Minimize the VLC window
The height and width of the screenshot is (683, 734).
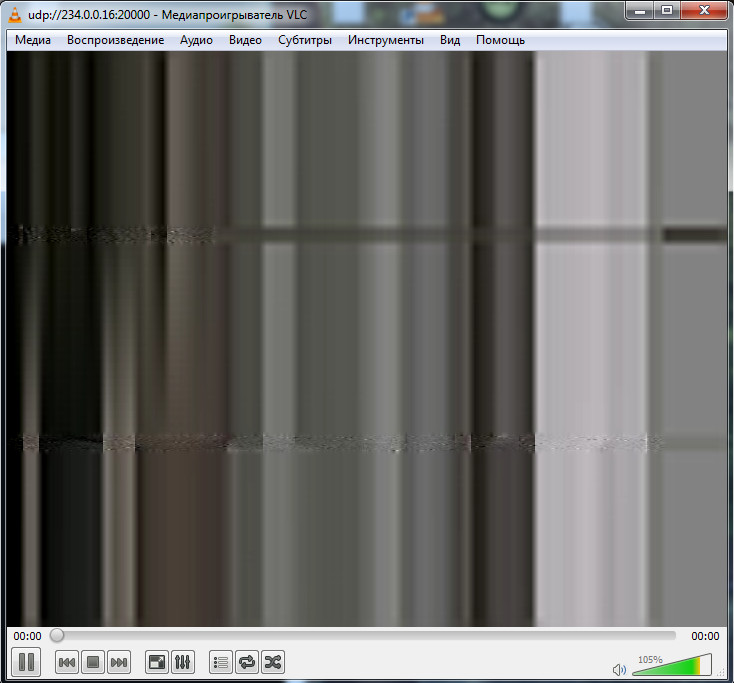click(x=640, y=11)
